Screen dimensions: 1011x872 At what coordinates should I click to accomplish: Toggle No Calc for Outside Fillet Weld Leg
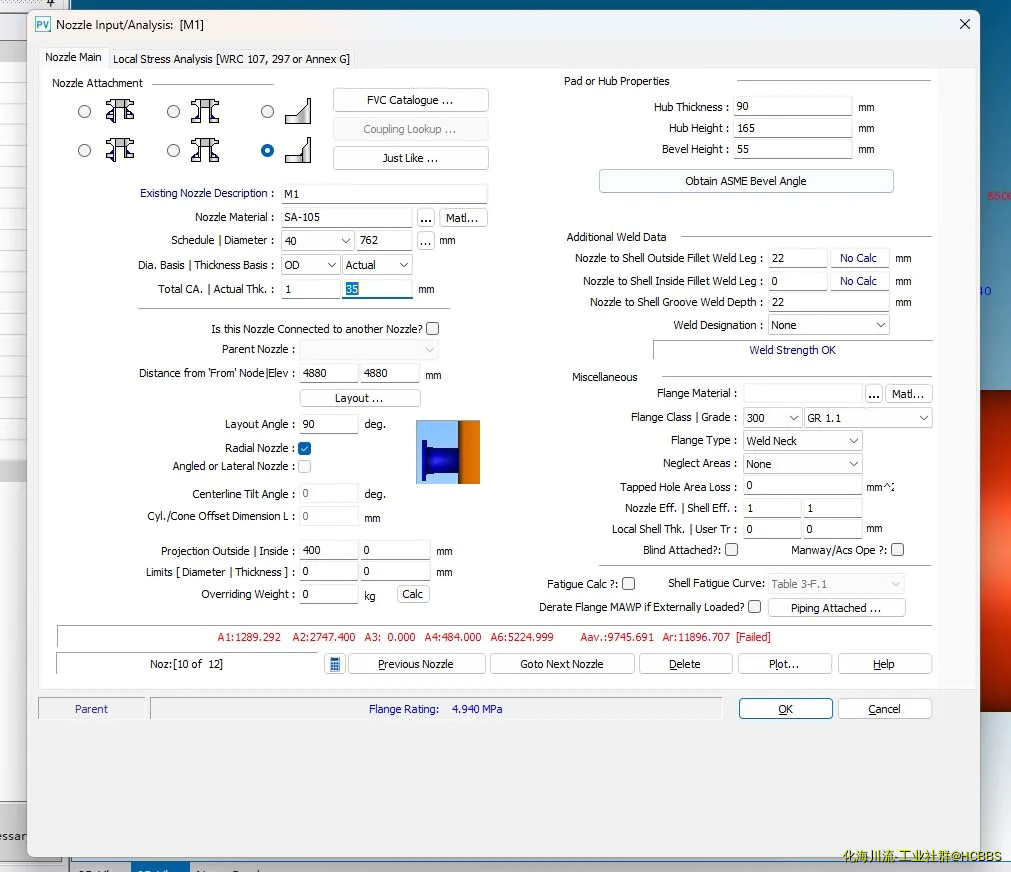pos(858,258)
